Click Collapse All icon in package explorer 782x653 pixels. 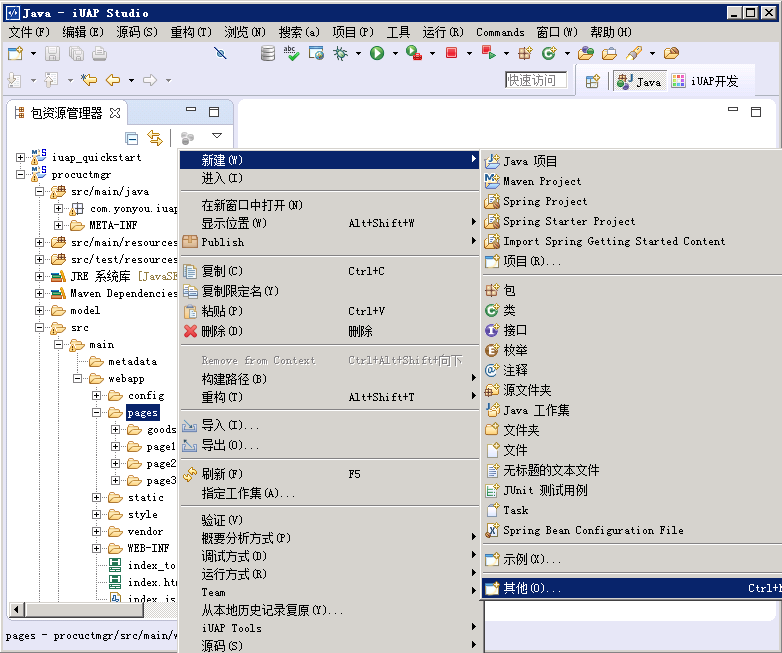point(132,137)
